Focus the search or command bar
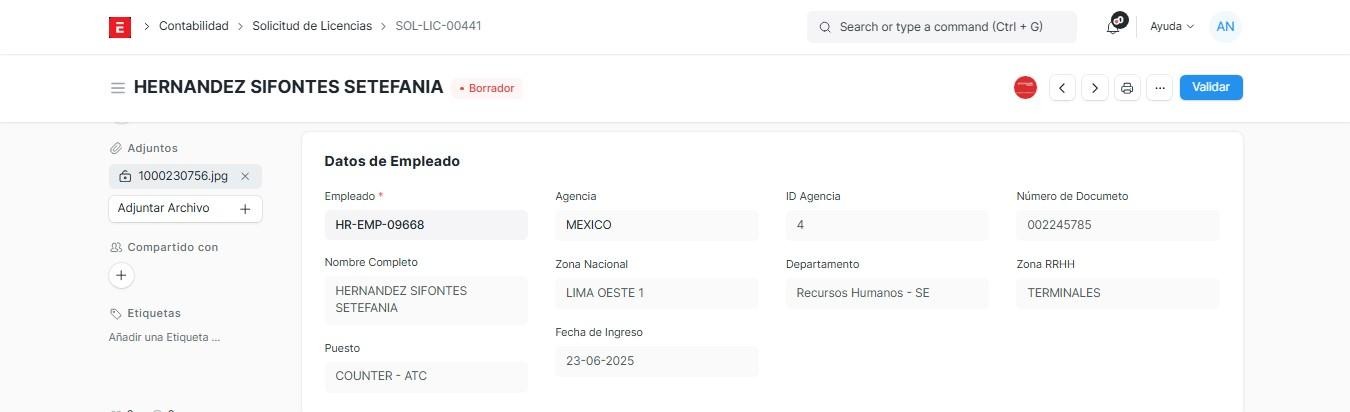Image resolution: width=1350 pixels, height=412 pixels. pyautogui.click(x=942, y=27)
